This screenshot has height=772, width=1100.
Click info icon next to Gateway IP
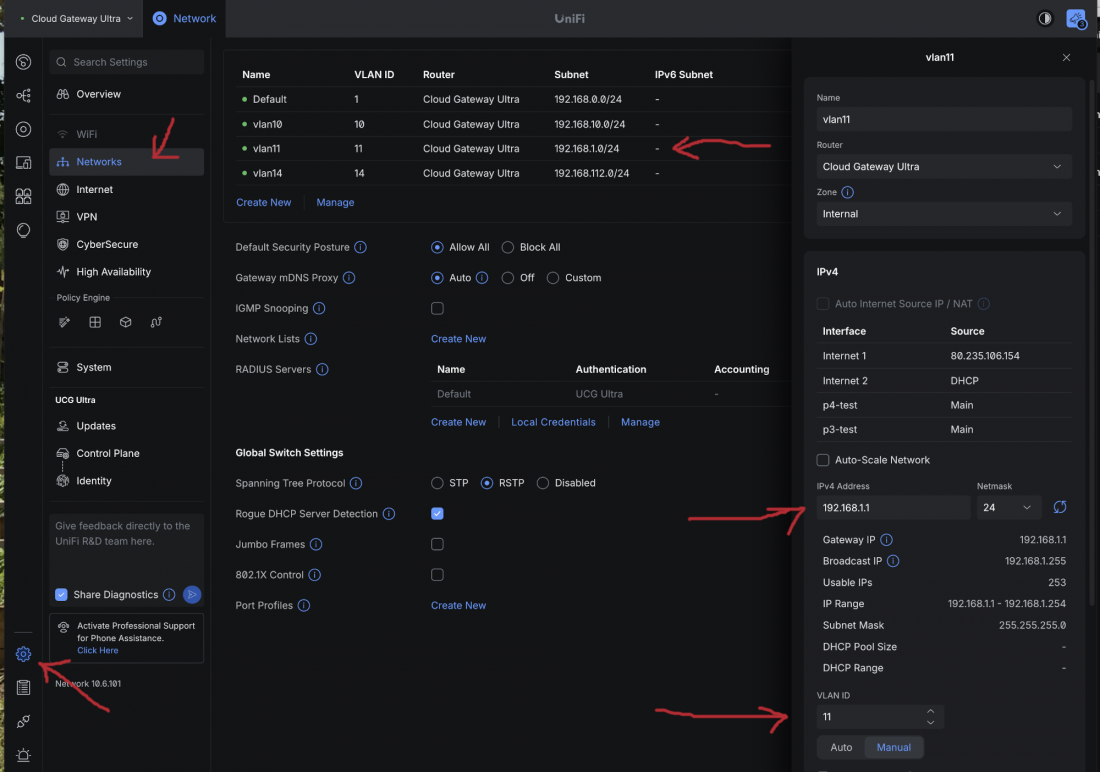886,540
